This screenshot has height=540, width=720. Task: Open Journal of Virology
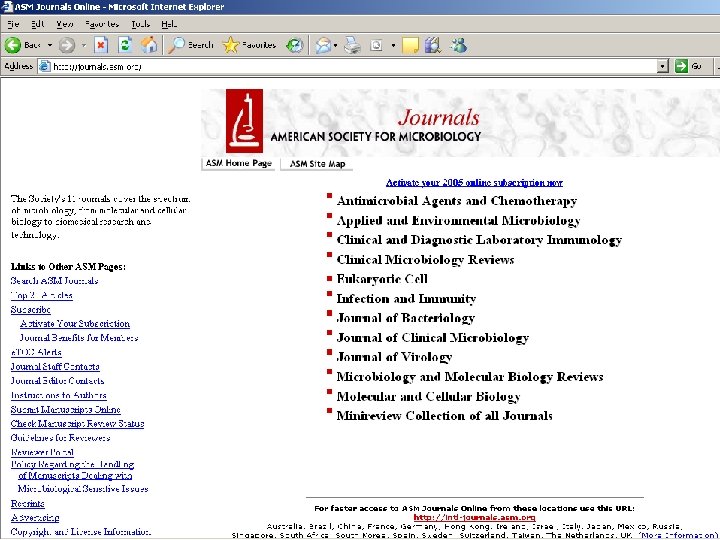394,357
